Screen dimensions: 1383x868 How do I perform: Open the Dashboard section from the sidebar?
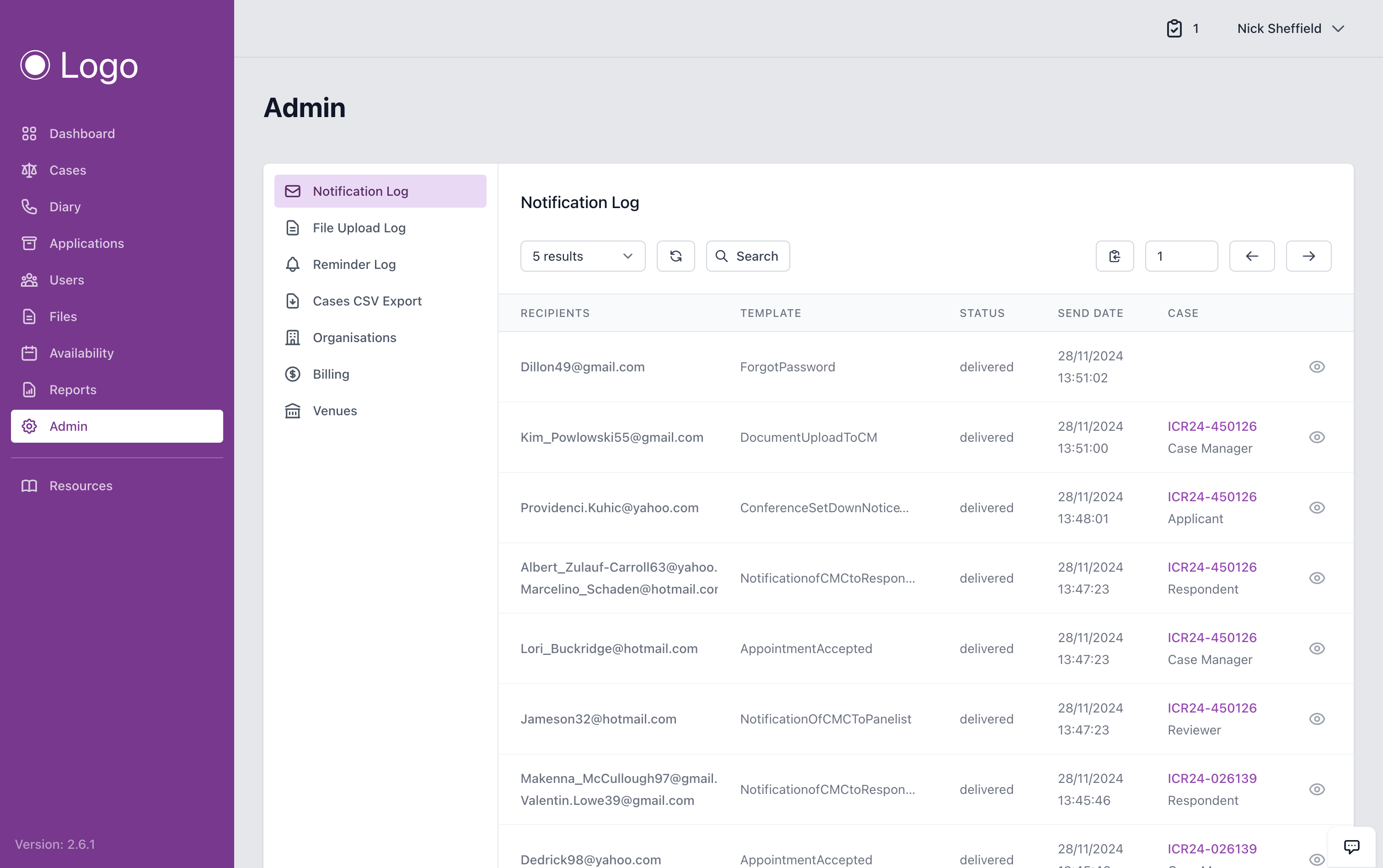pos(83,133)
